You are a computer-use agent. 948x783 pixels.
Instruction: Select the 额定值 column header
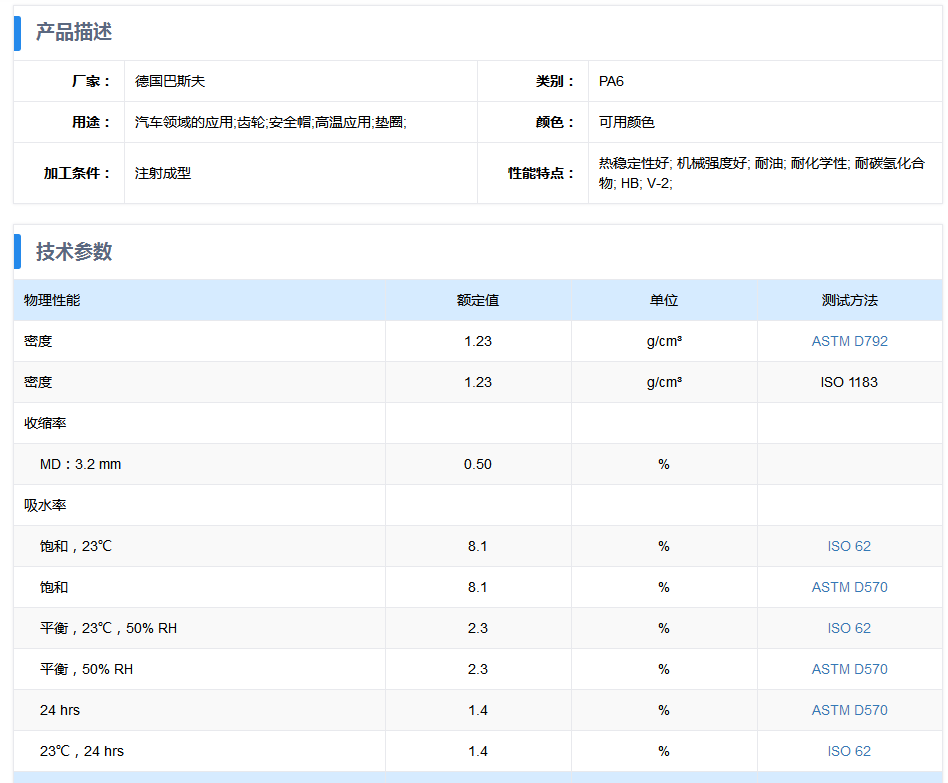tap(478, 300)
